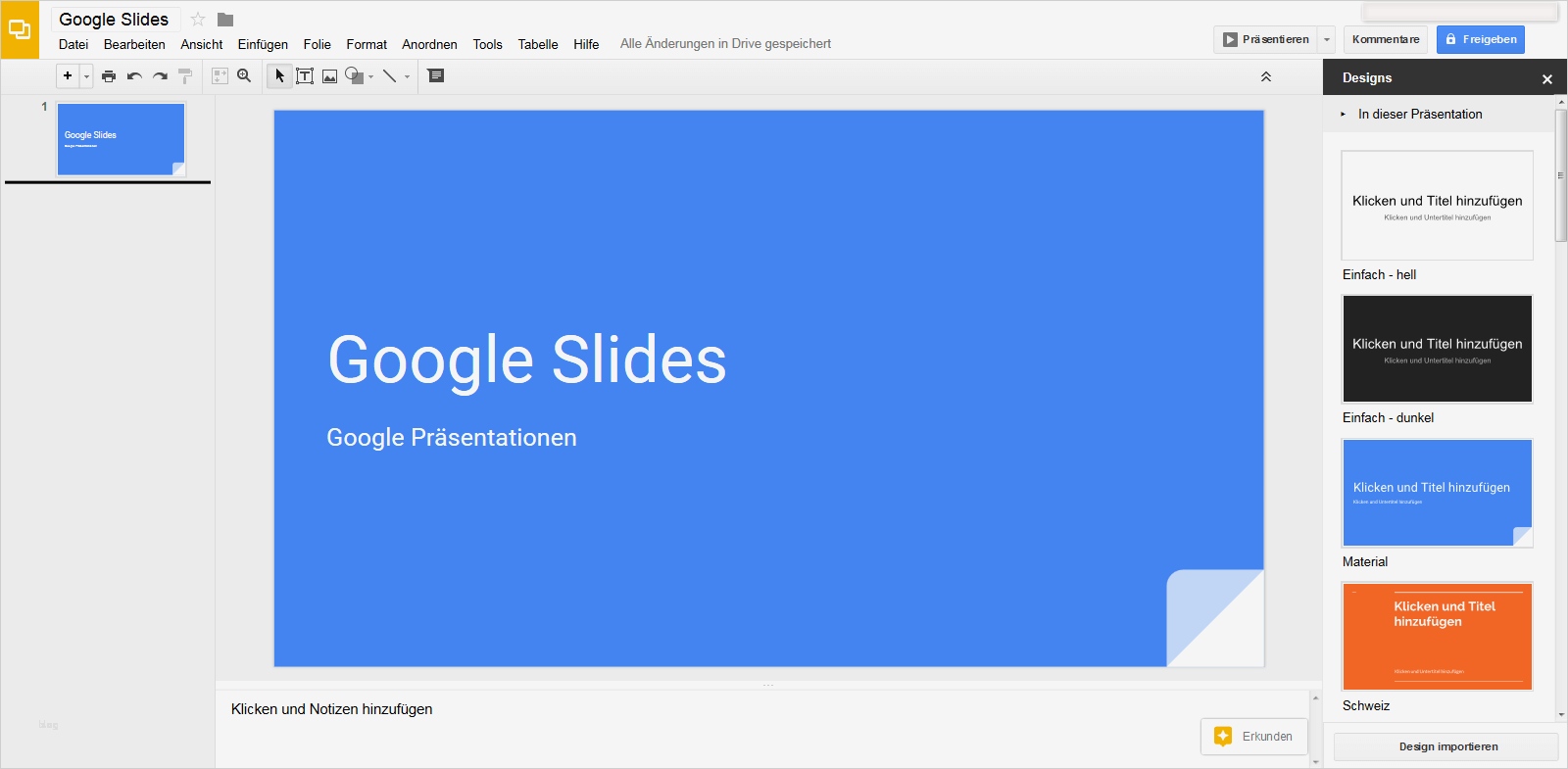Open the Folie menu
The width and height of the screenshot is (1568, 769).
click(x=317, y=44)
